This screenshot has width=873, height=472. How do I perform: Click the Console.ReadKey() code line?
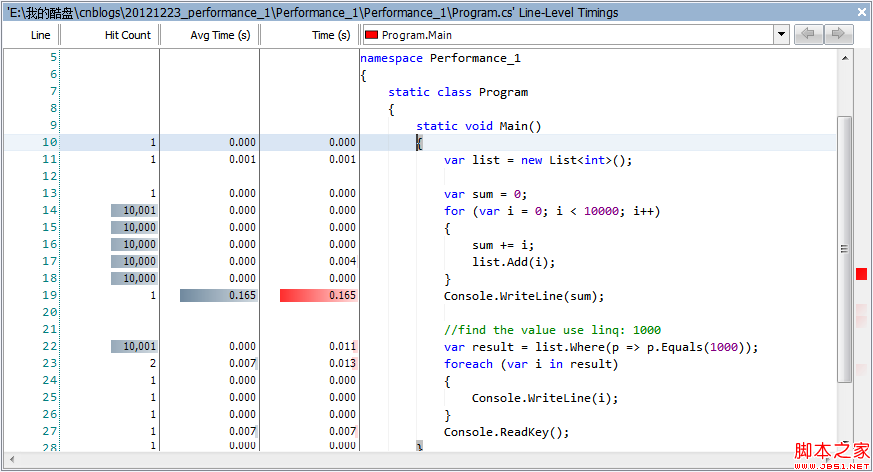pyautogui.click(x=506, y=432)
